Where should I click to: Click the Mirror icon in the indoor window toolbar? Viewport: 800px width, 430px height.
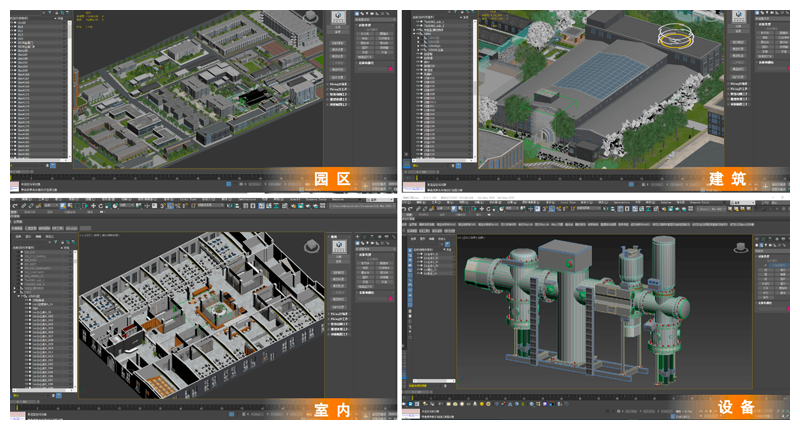[x=230, y=206]
